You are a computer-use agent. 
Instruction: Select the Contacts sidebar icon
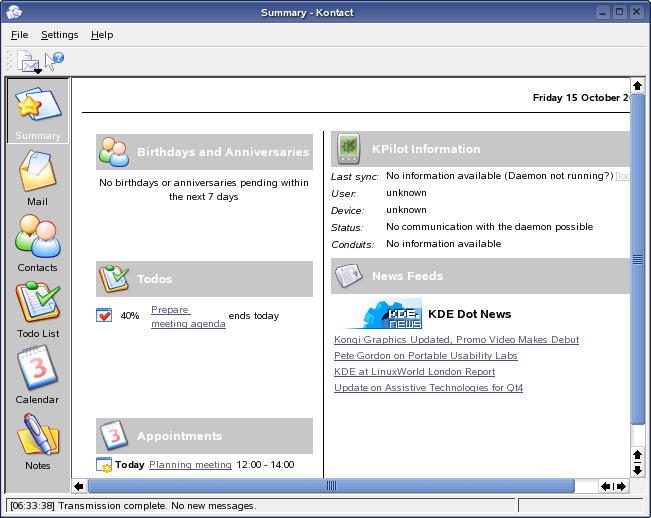[x=37, y=244]
